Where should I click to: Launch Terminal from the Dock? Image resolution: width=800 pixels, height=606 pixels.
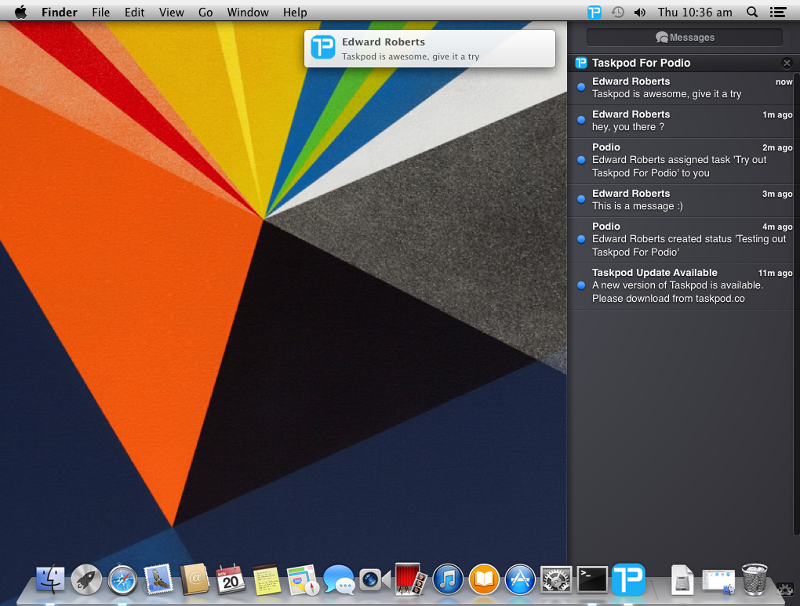click(x=592, y=579)
